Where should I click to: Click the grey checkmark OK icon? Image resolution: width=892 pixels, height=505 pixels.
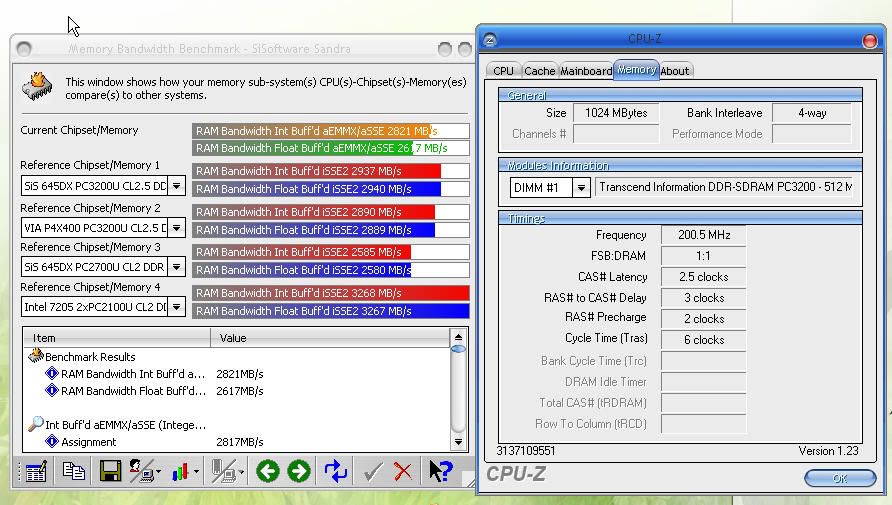click(x=373, y=471)
